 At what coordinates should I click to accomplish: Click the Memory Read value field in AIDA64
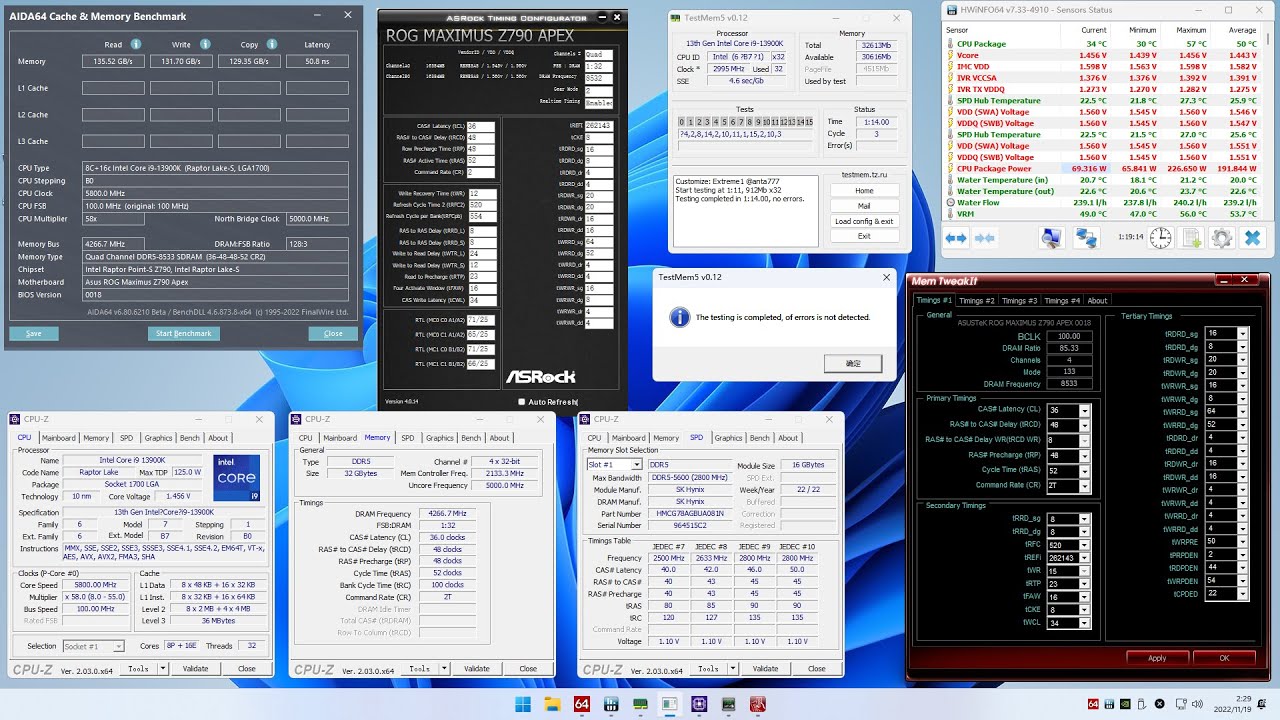[x=113, y=61]
